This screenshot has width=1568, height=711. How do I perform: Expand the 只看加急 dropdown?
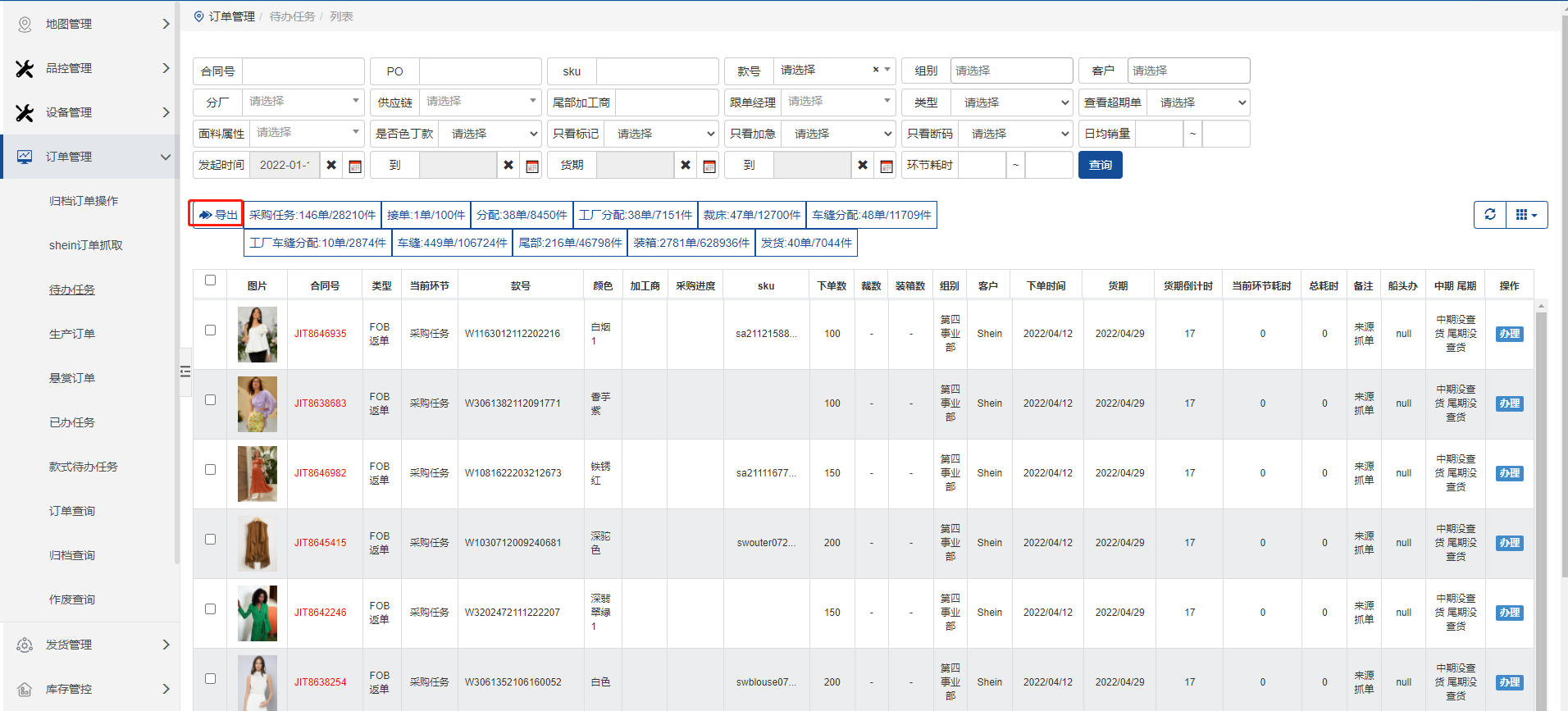837,134
